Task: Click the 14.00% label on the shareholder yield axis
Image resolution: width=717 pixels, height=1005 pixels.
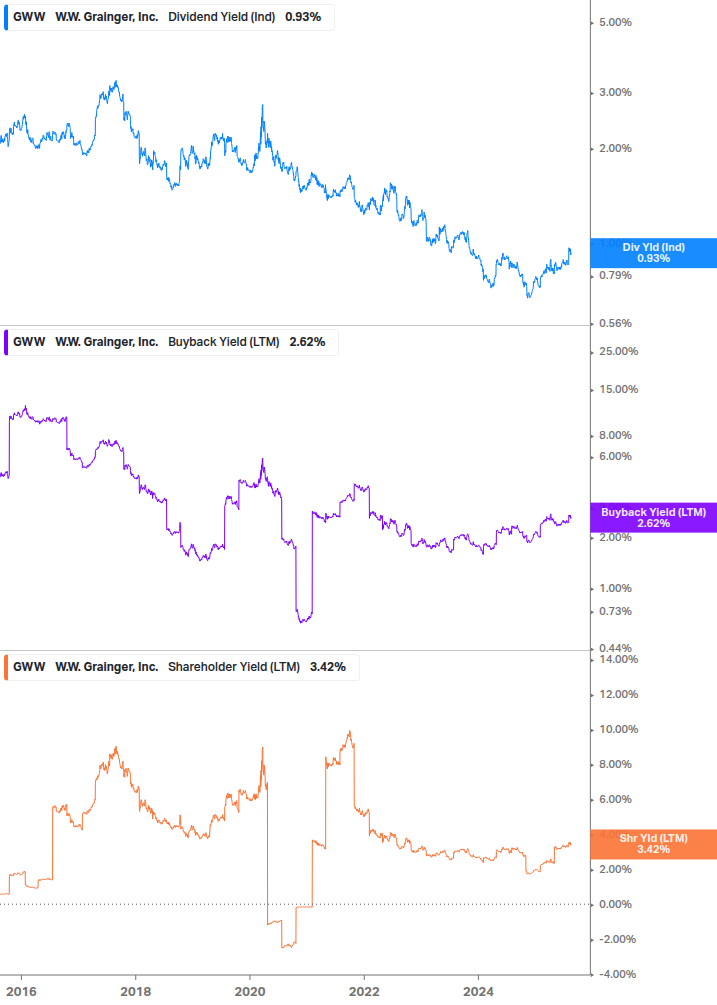Action: click(x=618, y=659)
